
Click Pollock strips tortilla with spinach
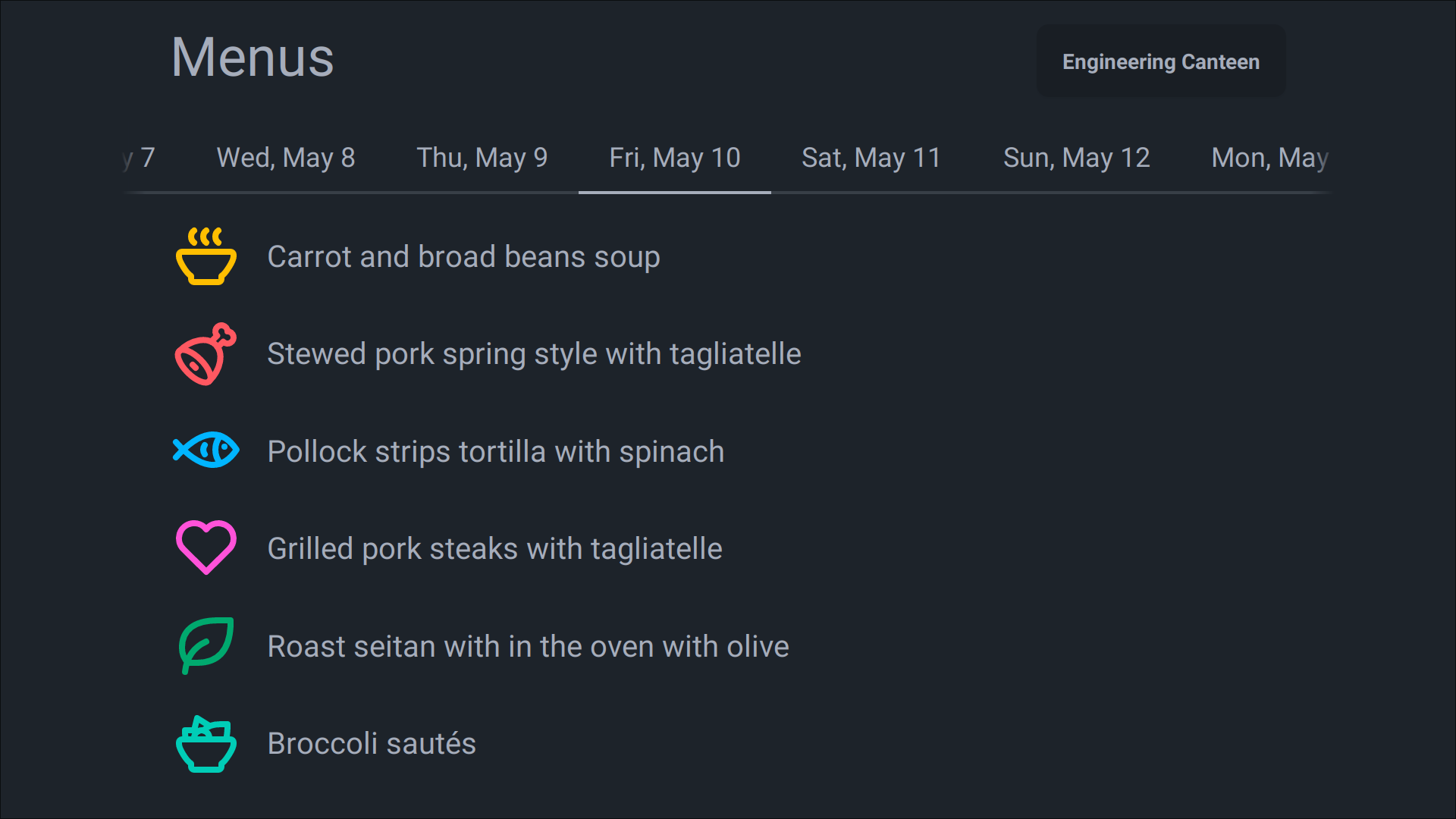coord(495,452)
